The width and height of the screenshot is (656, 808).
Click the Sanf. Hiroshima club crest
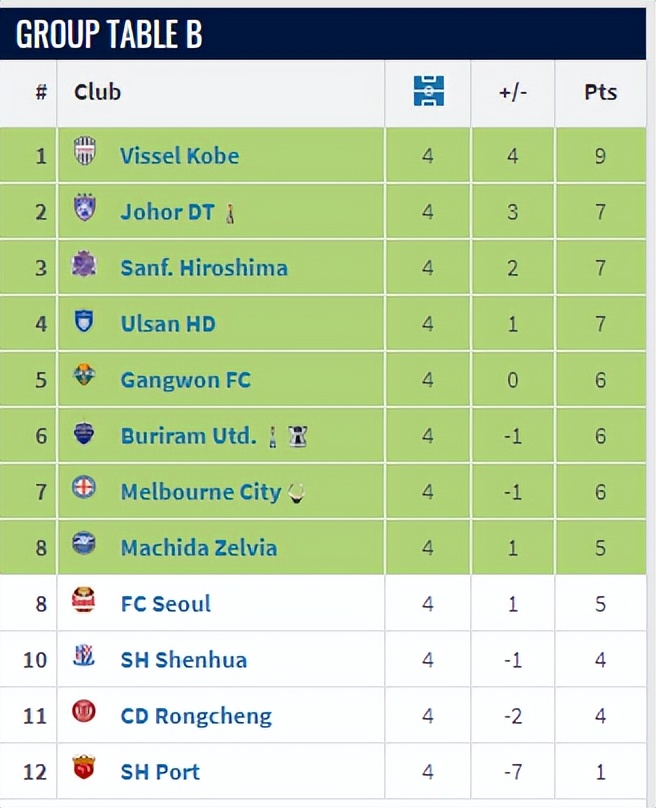(x=85, y=265)
